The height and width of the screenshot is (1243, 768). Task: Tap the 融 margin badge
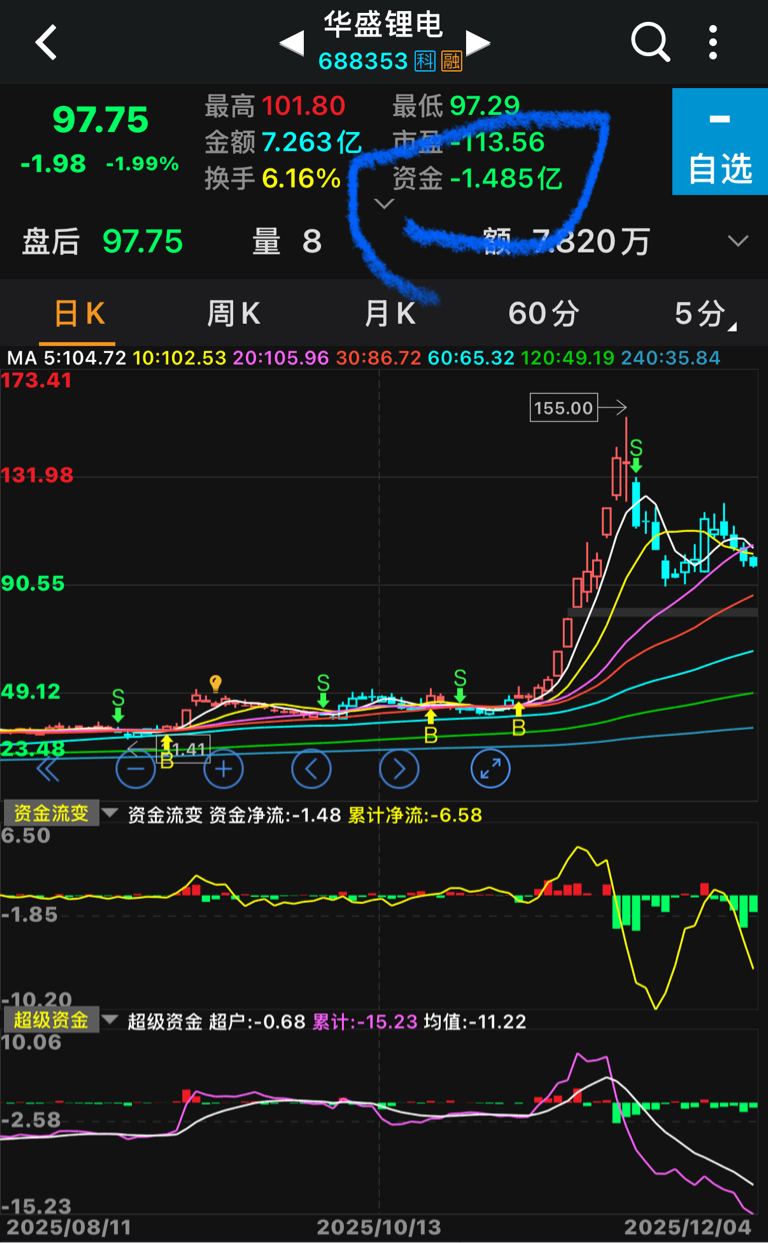click(451, 61)
